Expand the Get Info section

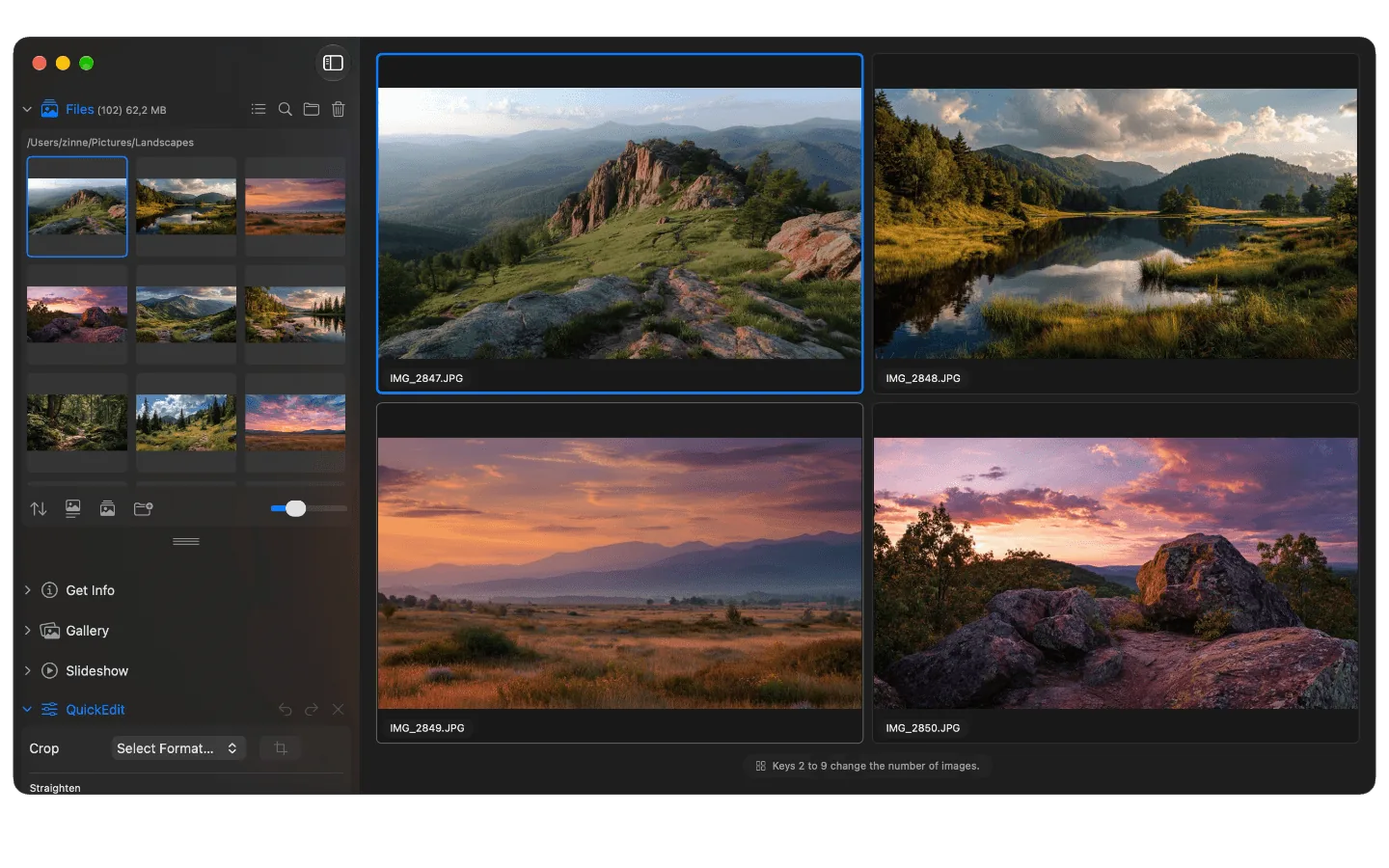pyautogui.click(x=27, y=590)
